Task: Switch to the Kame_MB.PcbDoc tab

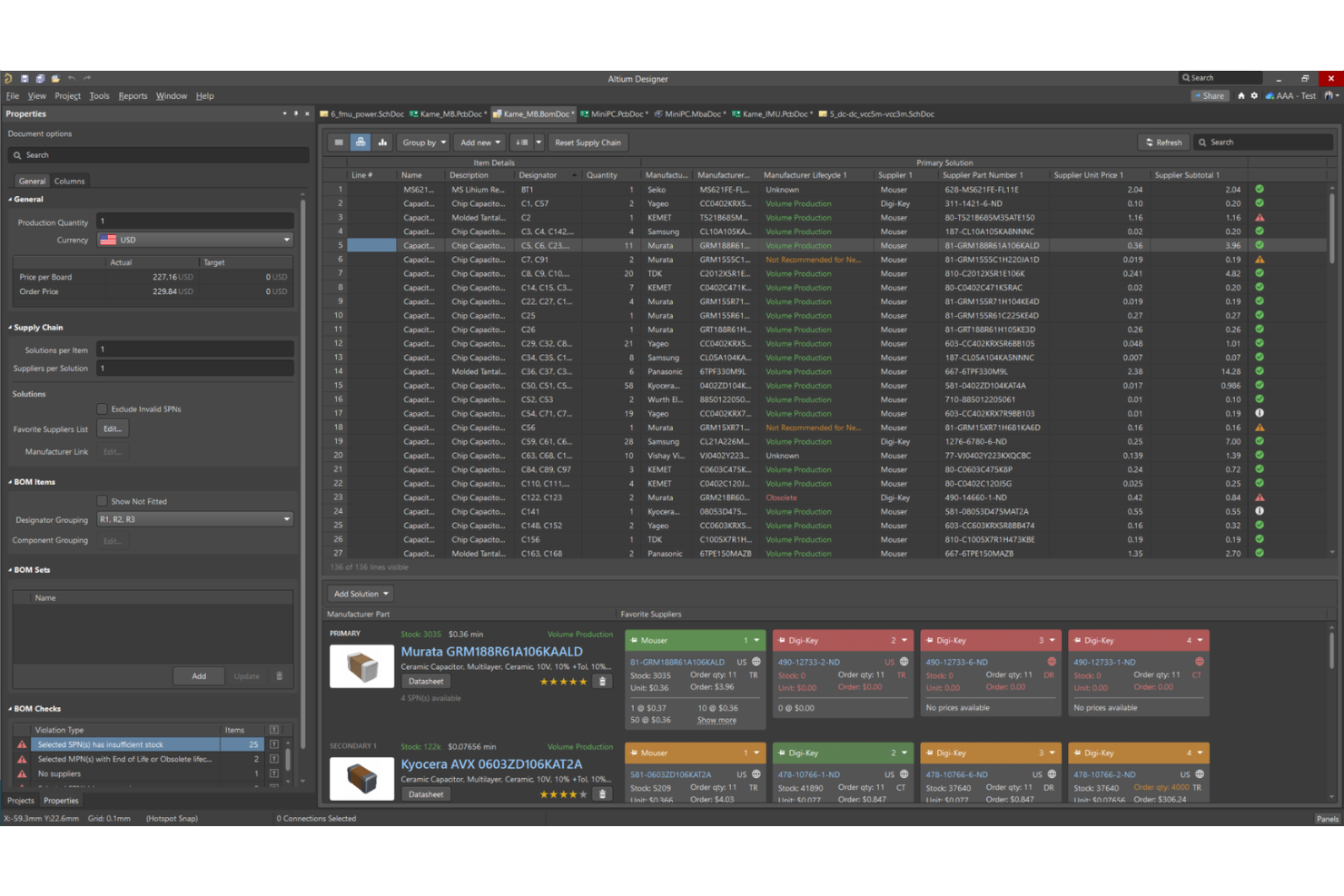Action: [449, 114]
